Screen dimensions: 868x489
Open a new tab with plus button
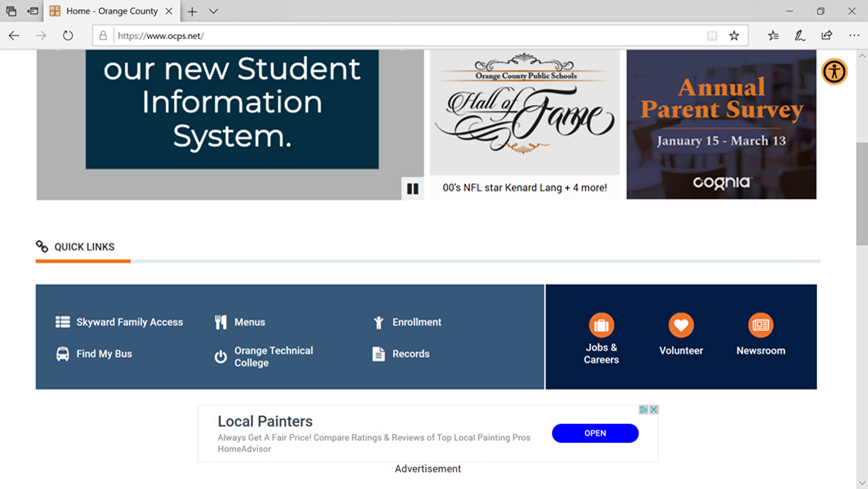192,12
